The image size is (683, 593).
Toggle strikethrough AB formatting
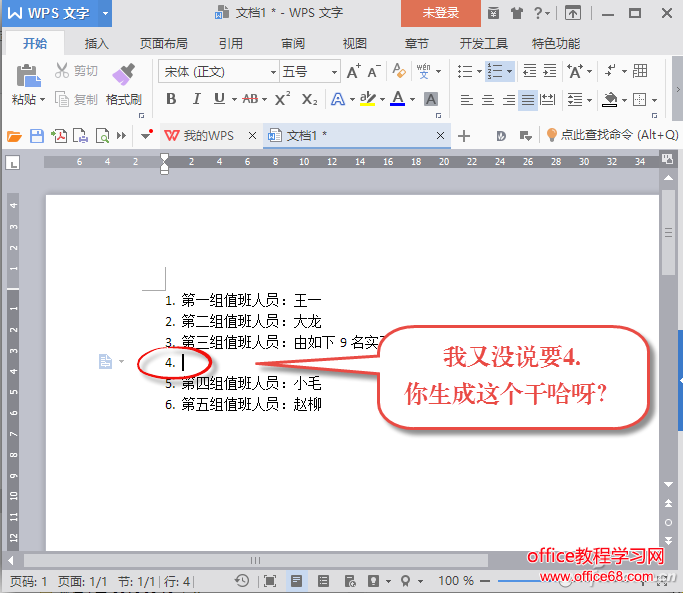[250, 99]
